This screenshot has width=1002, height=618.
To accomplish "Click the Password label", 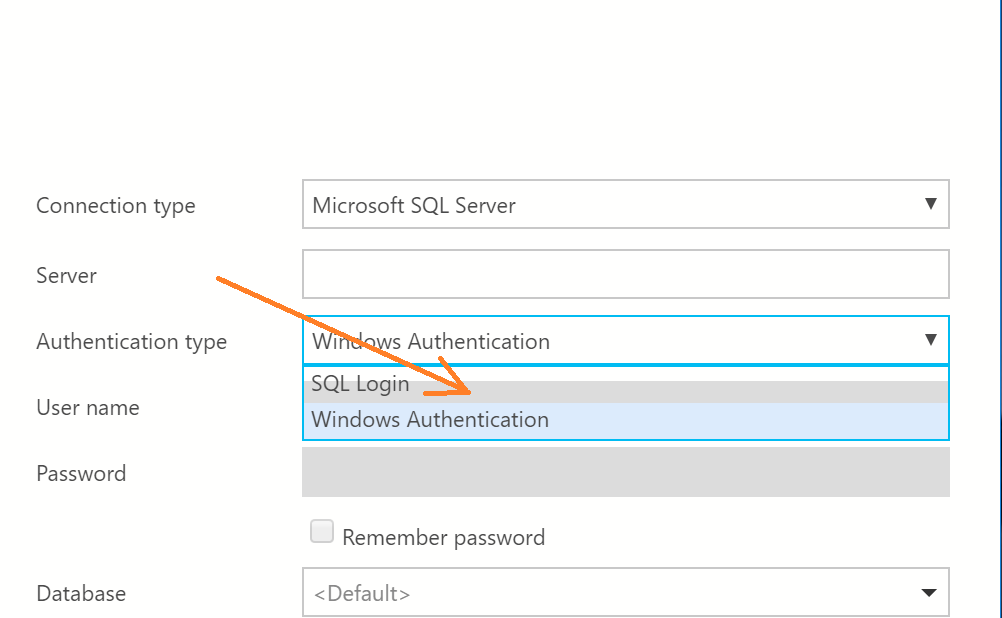I will [x=81, y=473].
